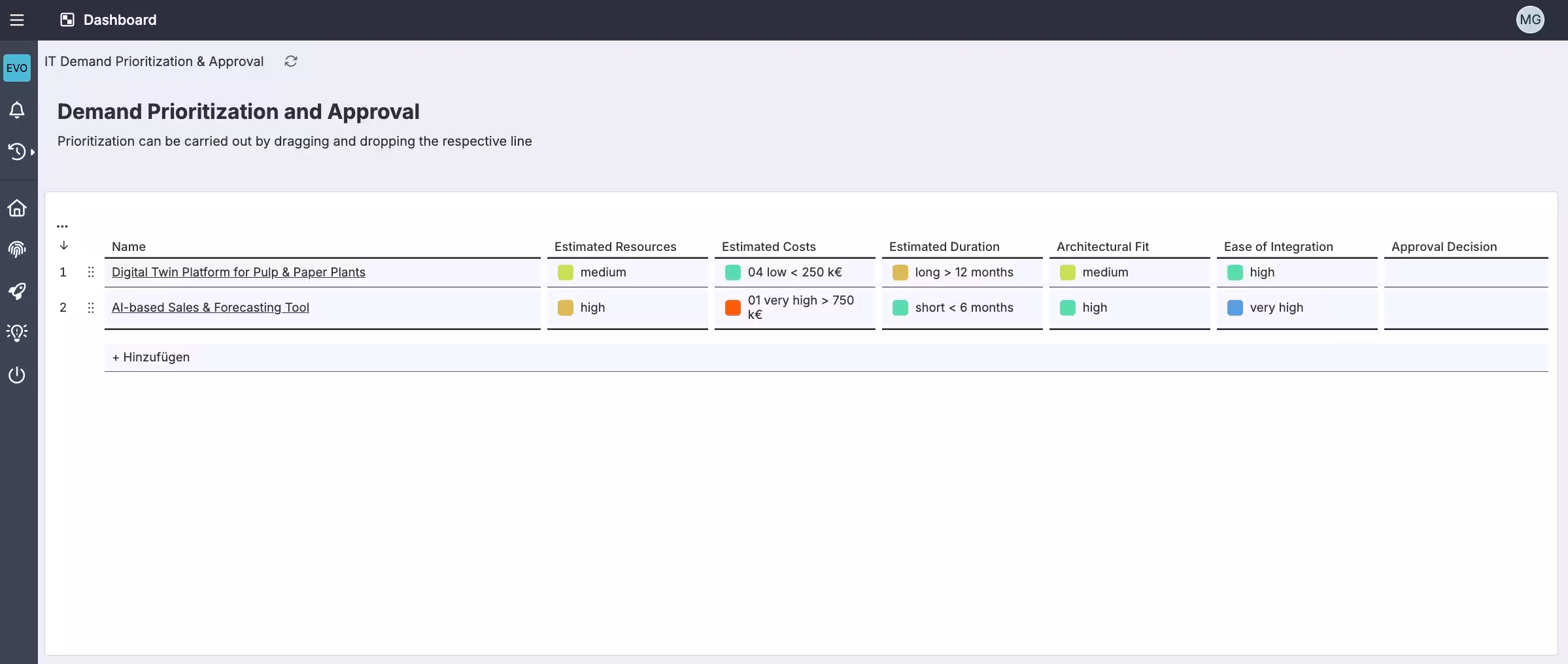
Task: Click the MG user avatar
Action: coord(1530,20)
